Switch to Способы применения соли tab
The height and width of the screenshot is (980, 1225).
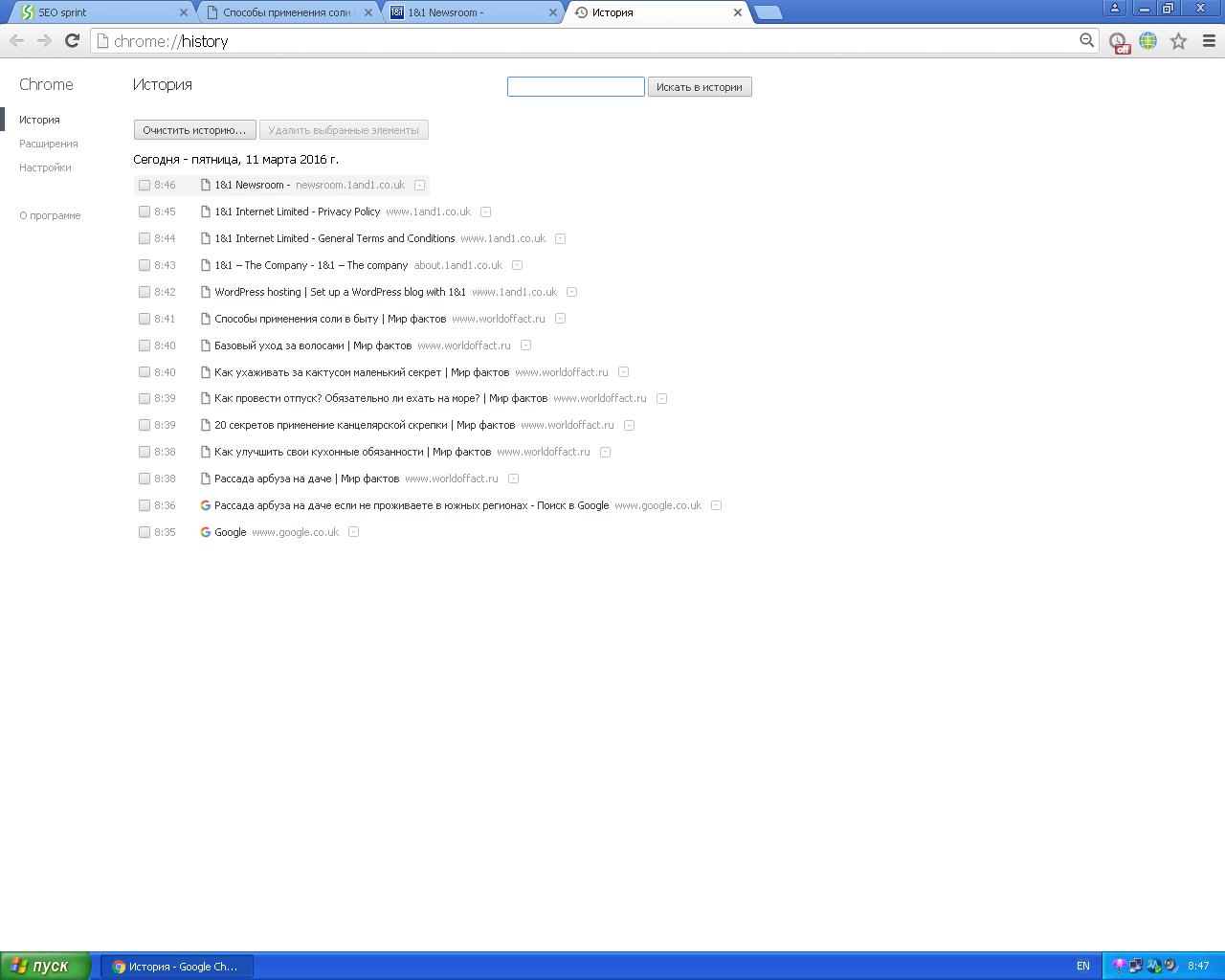click(287, 12)
